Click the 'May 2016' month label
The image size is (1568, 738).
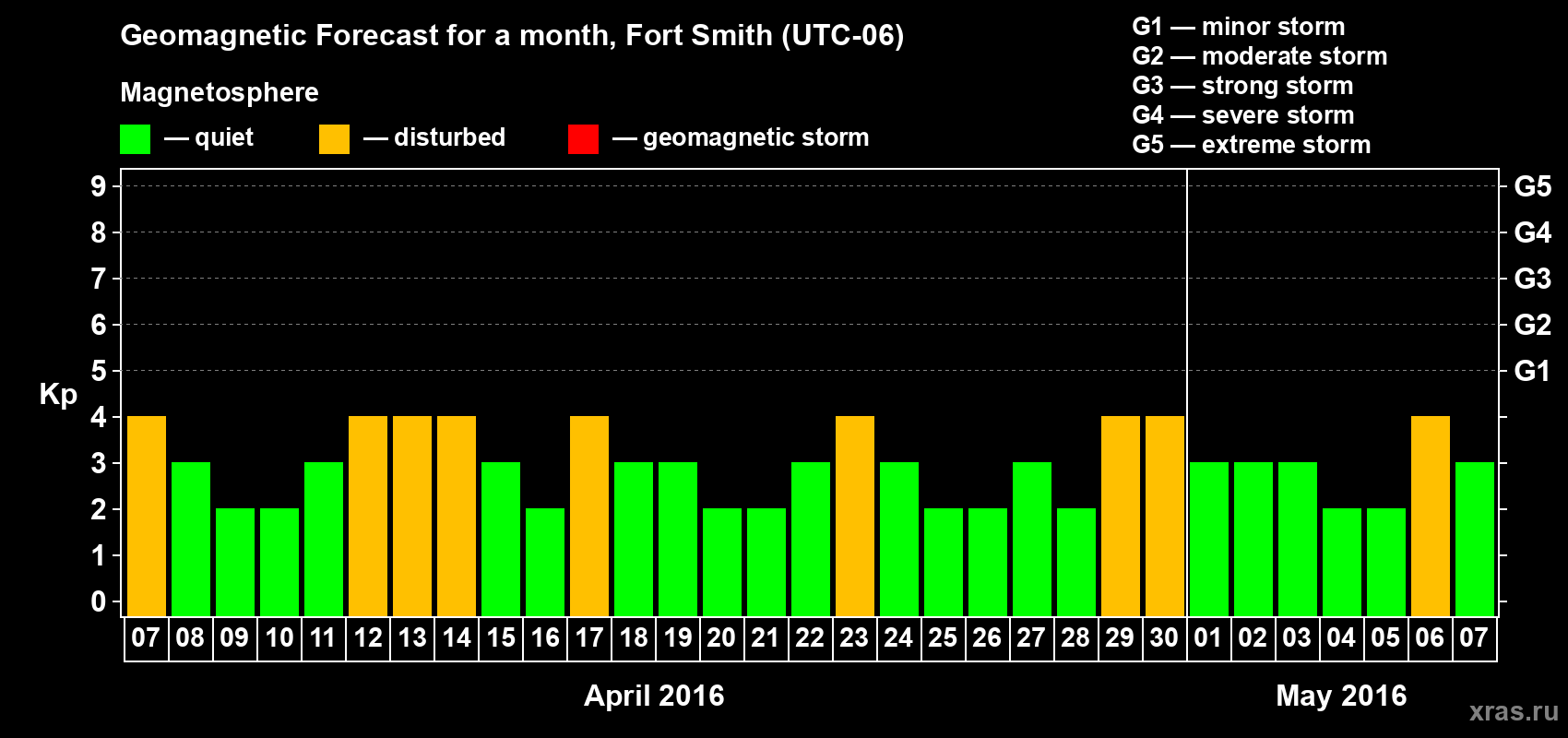click(x=1341, y=696)
